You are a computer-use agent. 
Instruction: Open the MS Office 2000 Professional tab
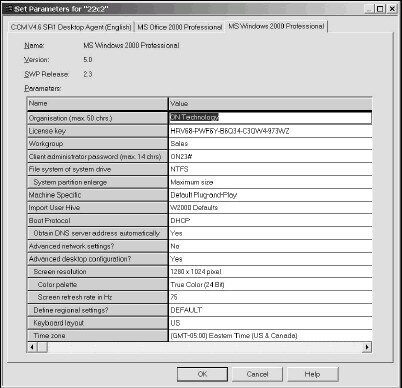[x=180, y=27]
